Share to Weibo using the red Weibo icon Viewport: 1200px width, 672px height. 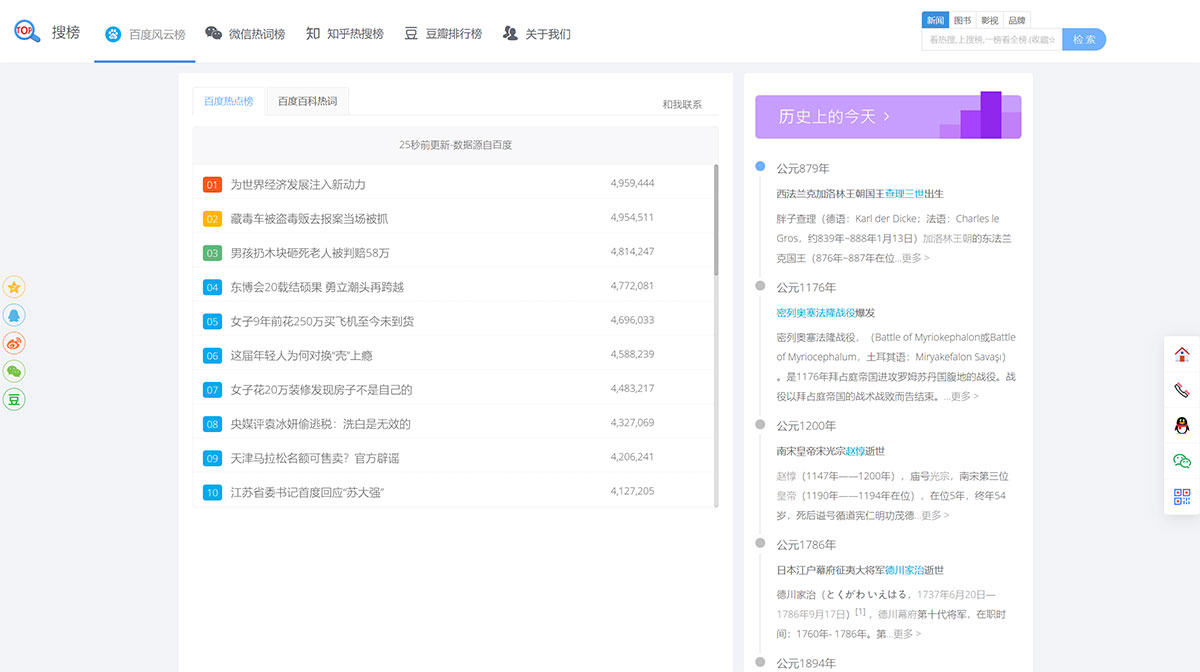pos(14,343)
